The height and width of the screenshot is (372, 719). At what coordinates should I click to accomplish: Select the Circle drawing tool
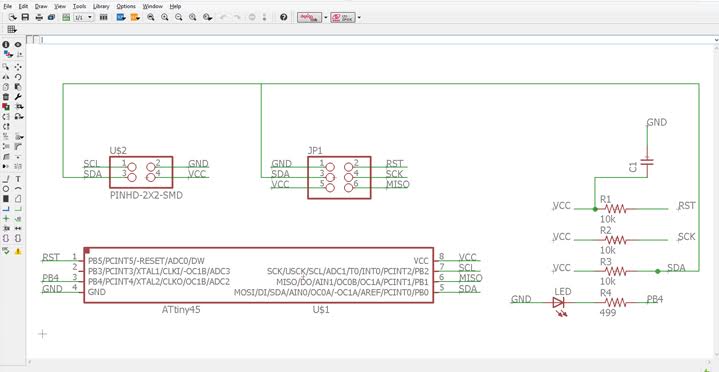(6, 189)
